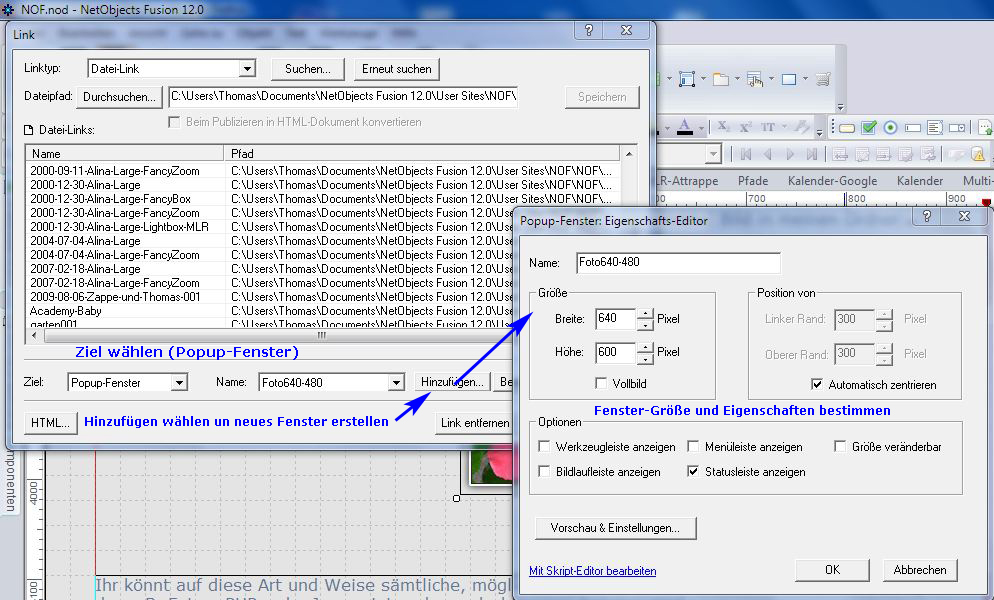Select the forms radio button tool
994x600 pixels.
coord(890,128)
